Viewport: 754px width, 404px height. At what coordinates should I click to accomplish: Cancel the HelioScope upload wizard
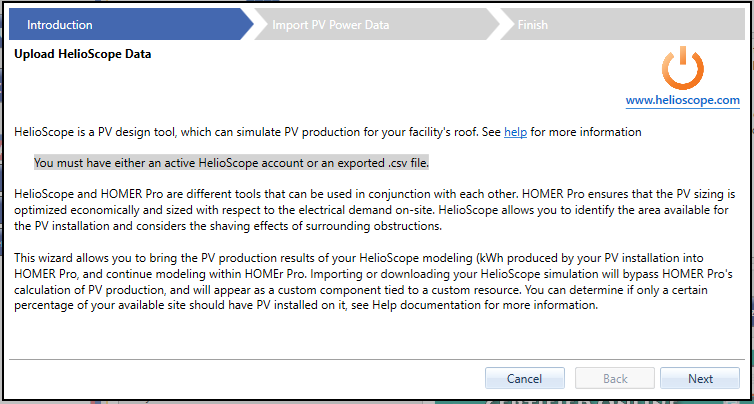pos(525,379)
